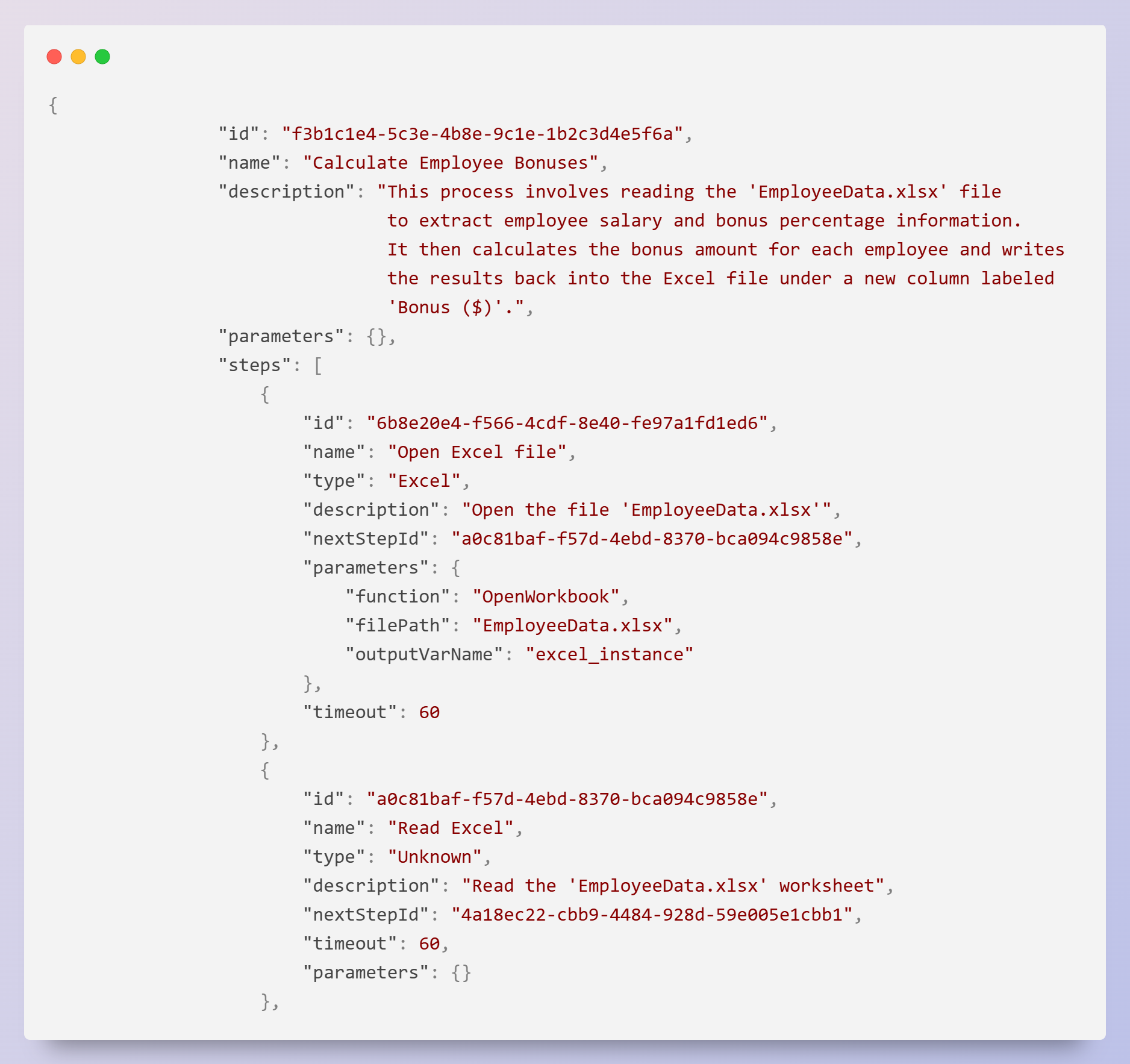Click the "steps" key
This screenshot has width=1130, height=1064.
click(255, 365)
